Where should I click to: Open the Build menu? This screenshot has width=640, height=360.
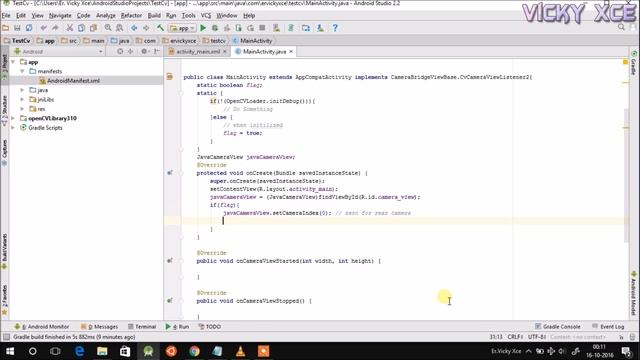click(x=154, y=16)
